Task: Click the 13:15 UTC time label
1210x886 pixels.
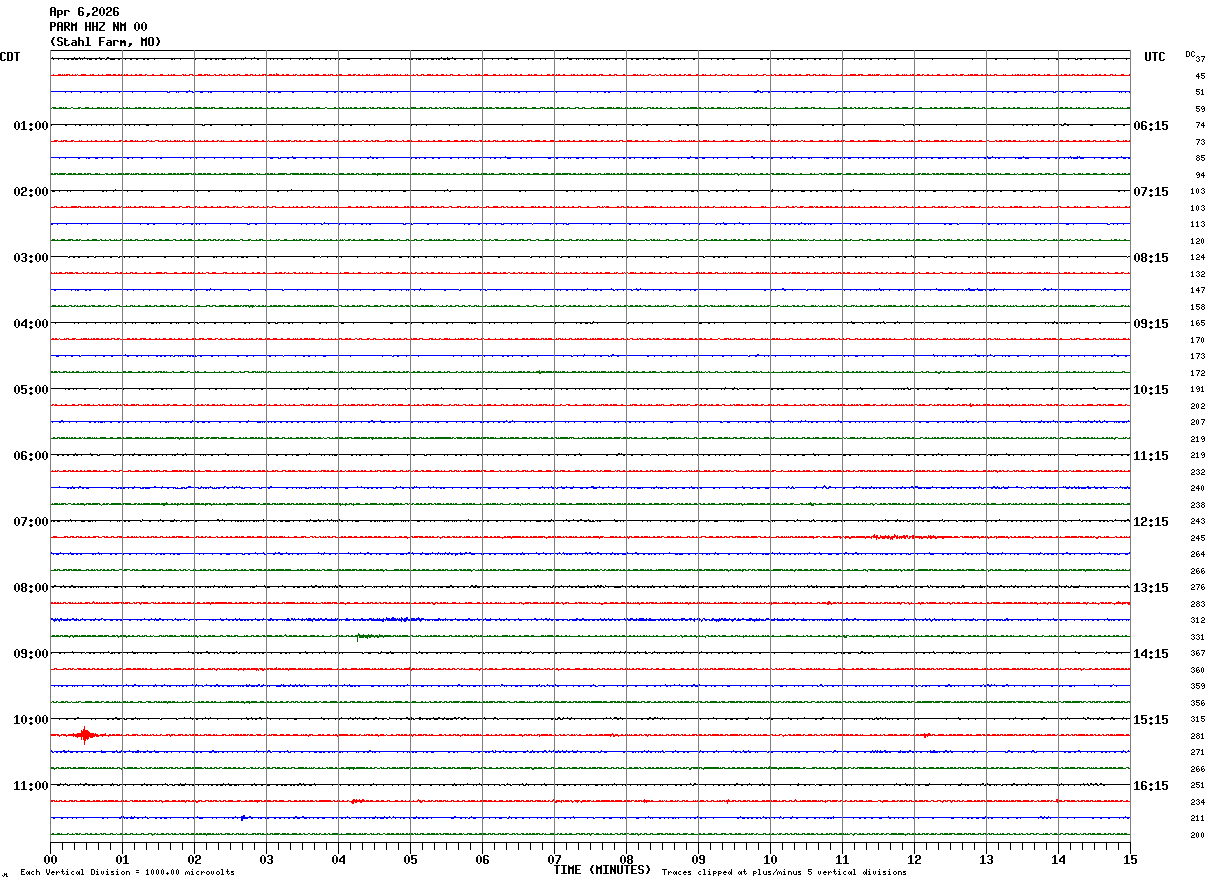Action: 1151,588
